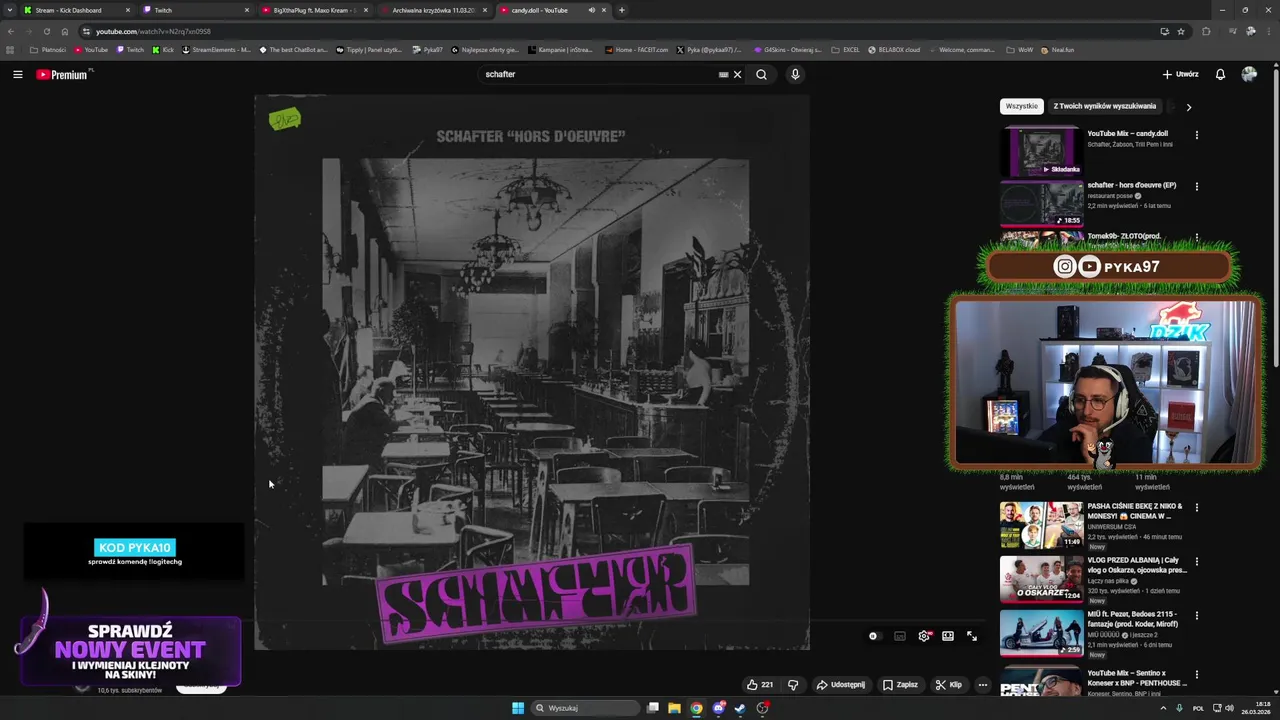Enter fullscreen in the video player

[x=972, y=636]
